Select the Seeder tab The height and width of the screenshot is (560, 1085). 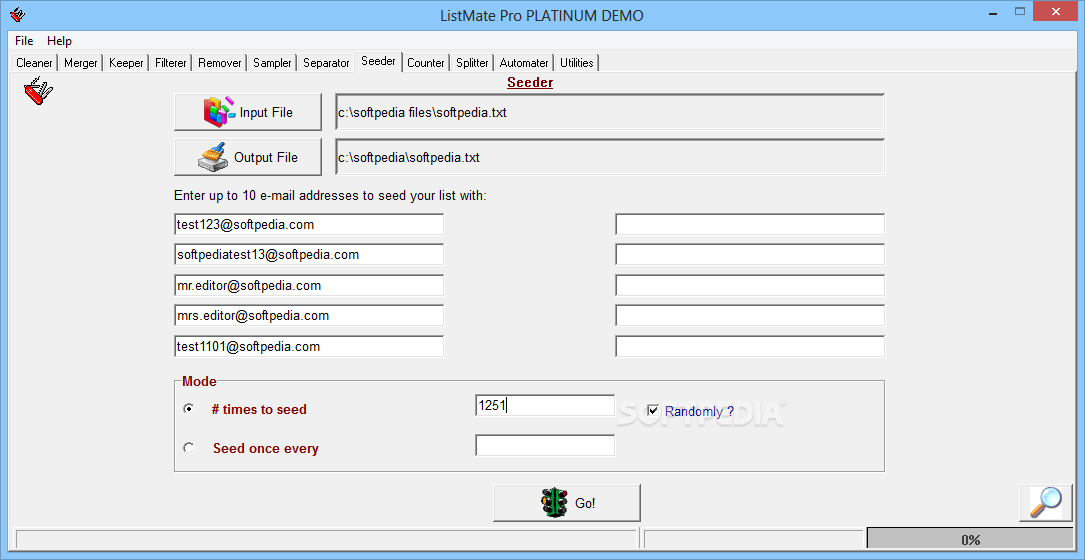379,61
